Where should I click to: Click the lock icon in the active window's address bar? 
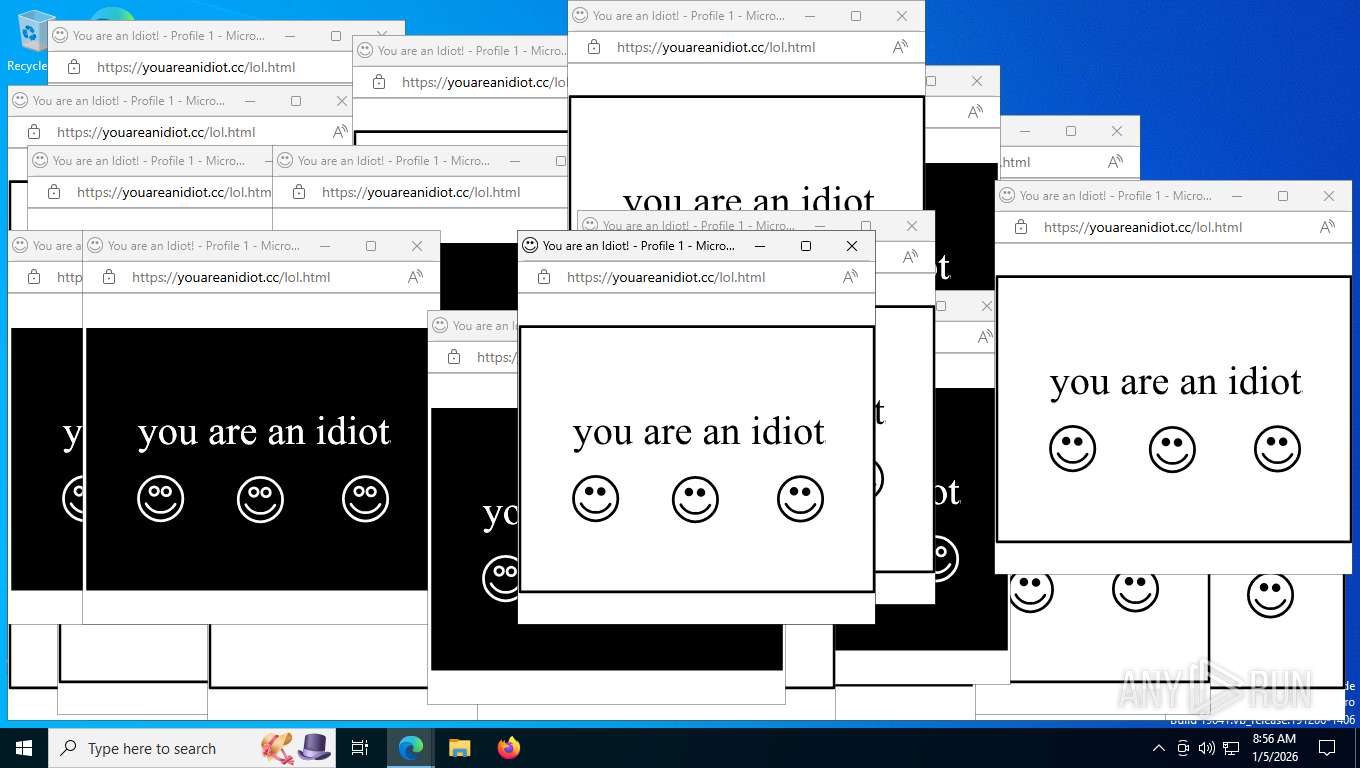coord(544,277)
